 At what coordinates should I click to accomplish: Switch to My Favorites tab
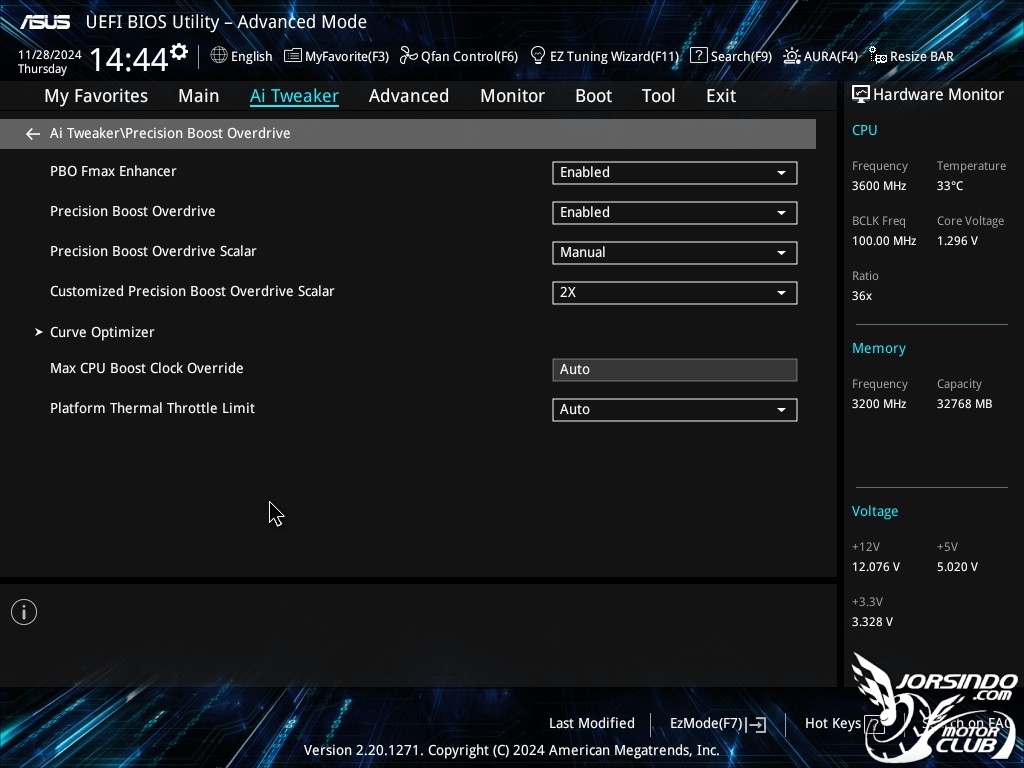pyautogui.click(x=96, y=96)
